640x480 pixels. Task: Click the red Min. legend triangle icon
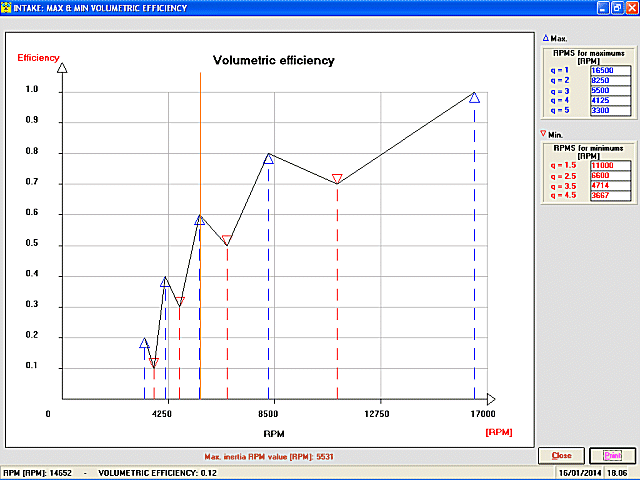543,133
